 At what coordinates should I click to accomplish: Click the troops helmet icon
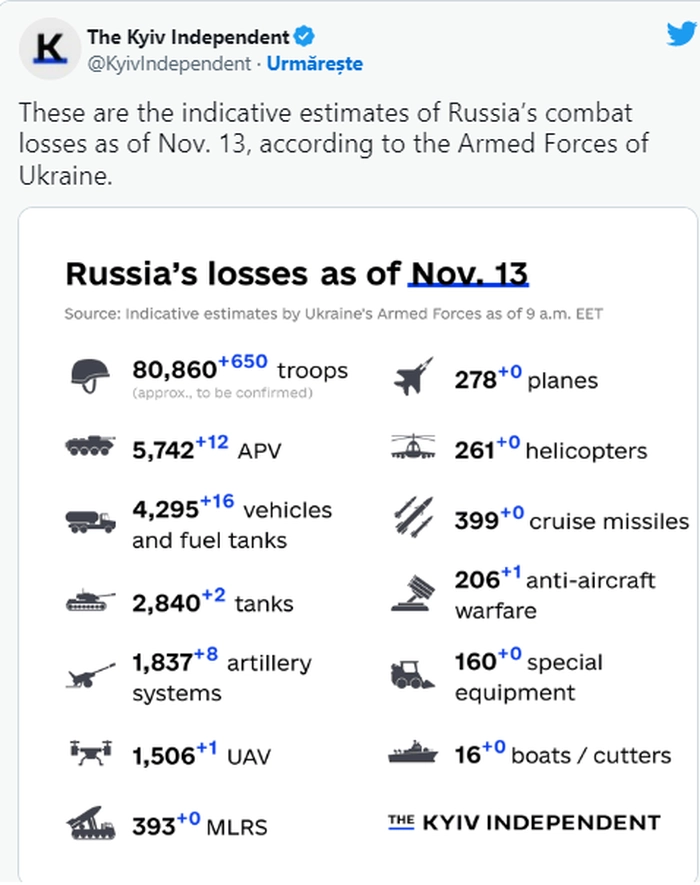pyautogui.click(x=89, y=376)
